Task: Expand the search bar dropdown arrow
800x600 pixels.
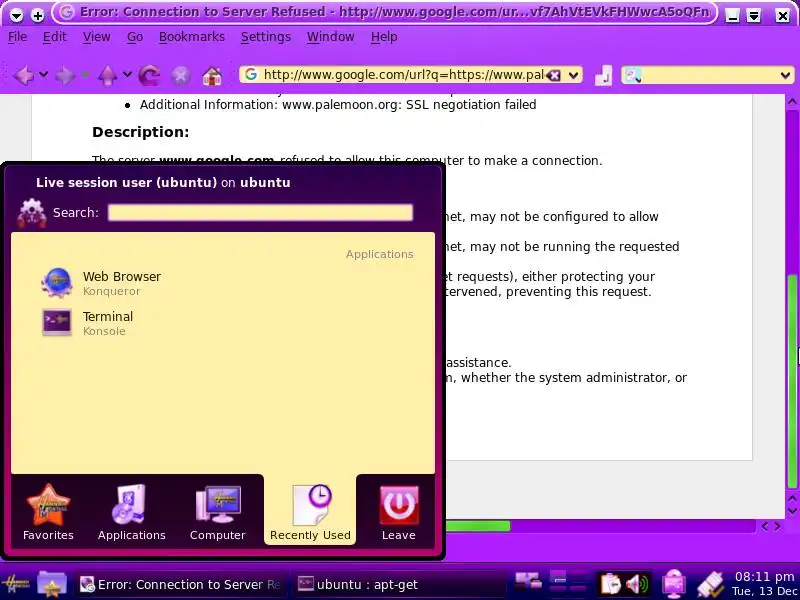Action: tap(785, 76)
